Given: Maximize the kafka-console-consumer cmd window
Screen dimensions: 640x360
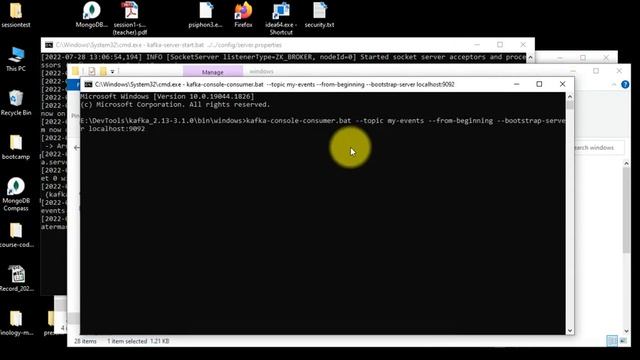Looking at the screenshot, I should [x=539, y=84].
